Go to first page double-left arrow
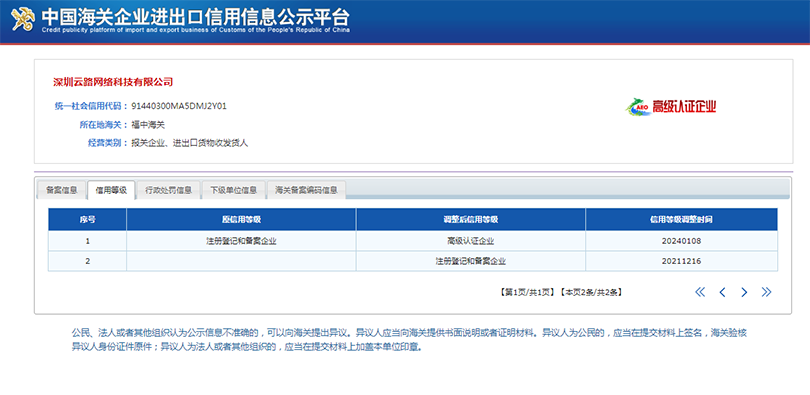810x395 pixels. 700,292
